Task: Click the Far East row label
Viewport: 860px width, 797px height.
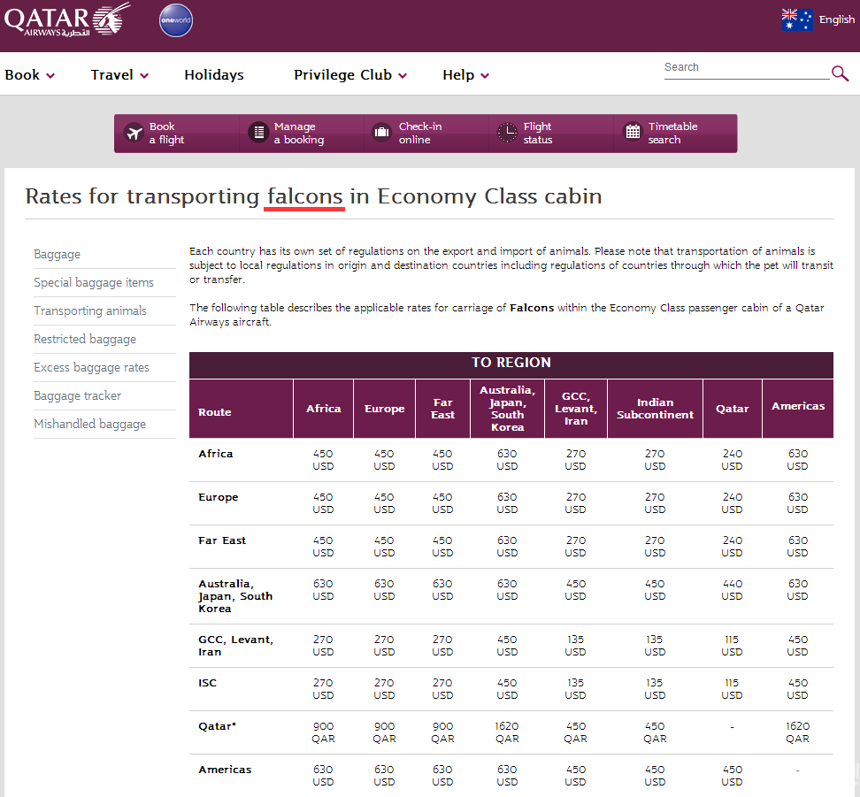Action: 222,540
